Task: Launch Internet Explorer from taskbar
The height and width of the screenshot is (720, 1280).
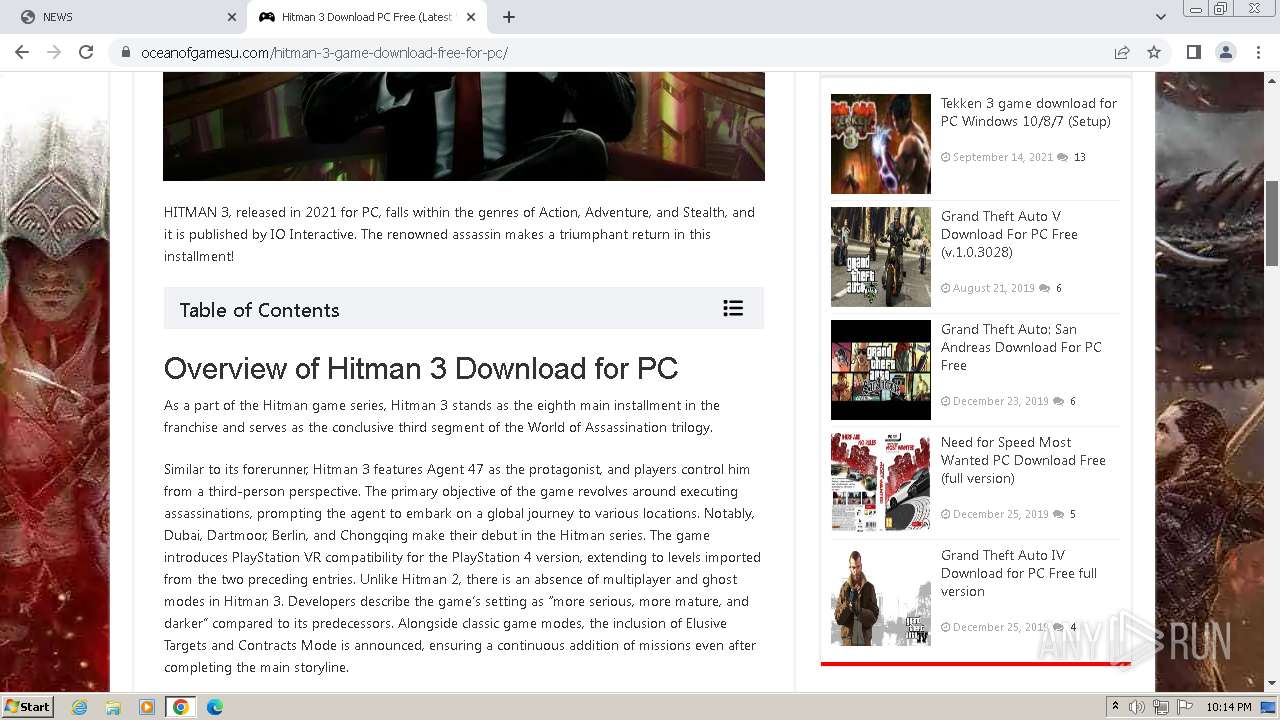Action: [x=80, y=707]
